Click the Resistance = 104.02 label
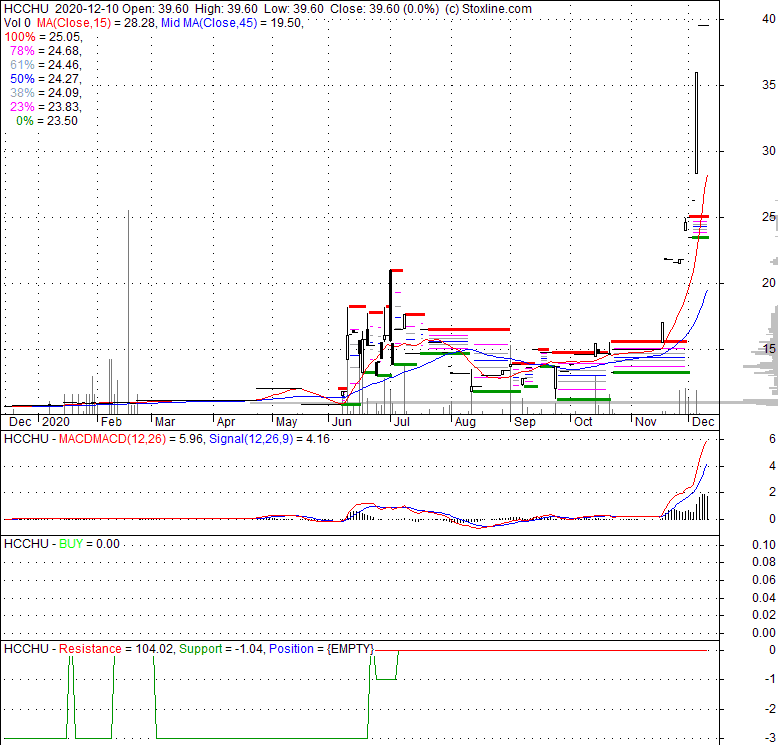The height and width of the screenshot is (745, 780). coord(116,649)
